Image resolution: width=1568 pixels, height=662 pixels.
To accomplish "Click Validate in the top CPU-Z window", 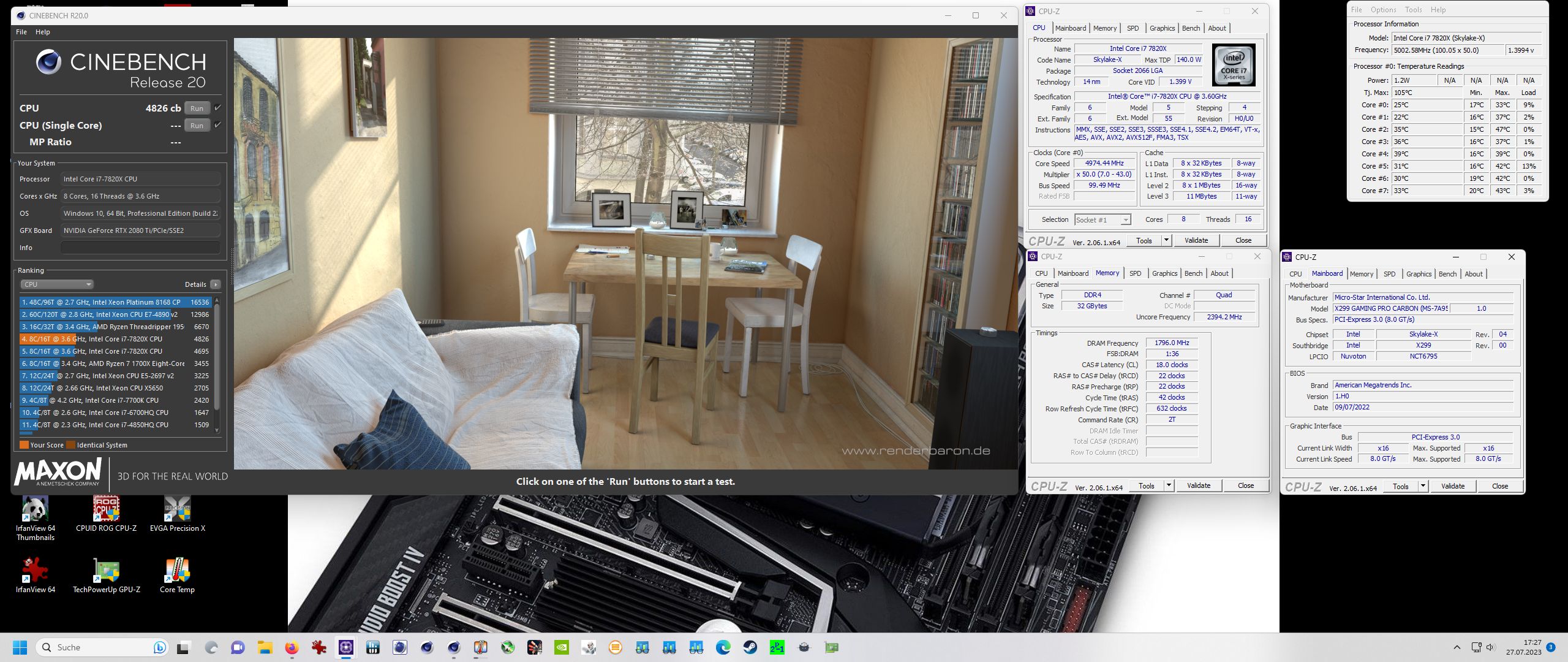I will [x=1196, y=240].
